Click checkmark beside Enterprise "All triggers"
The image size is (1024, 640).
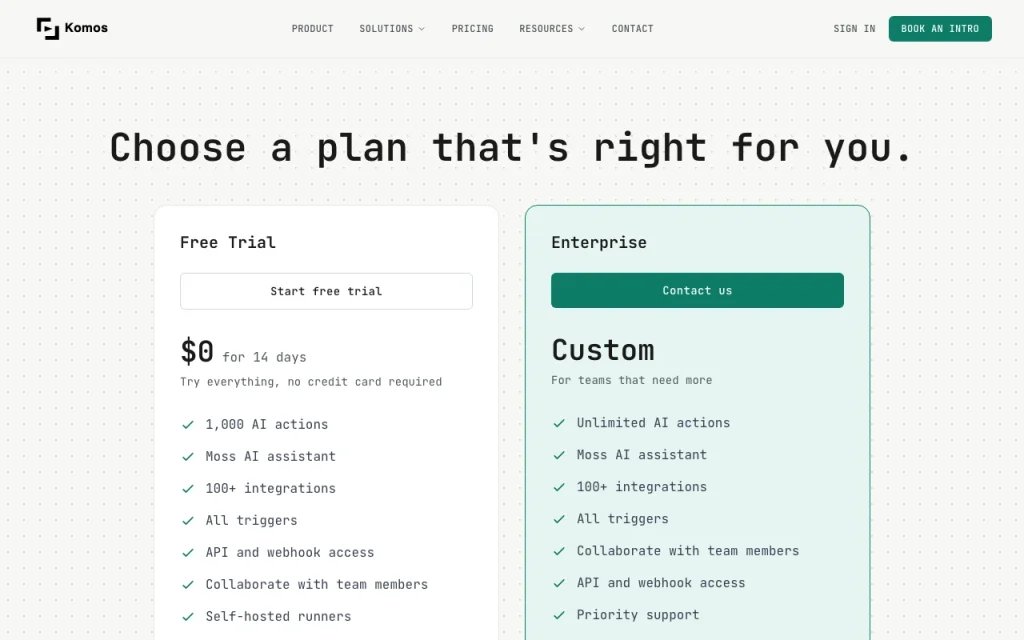559,519
